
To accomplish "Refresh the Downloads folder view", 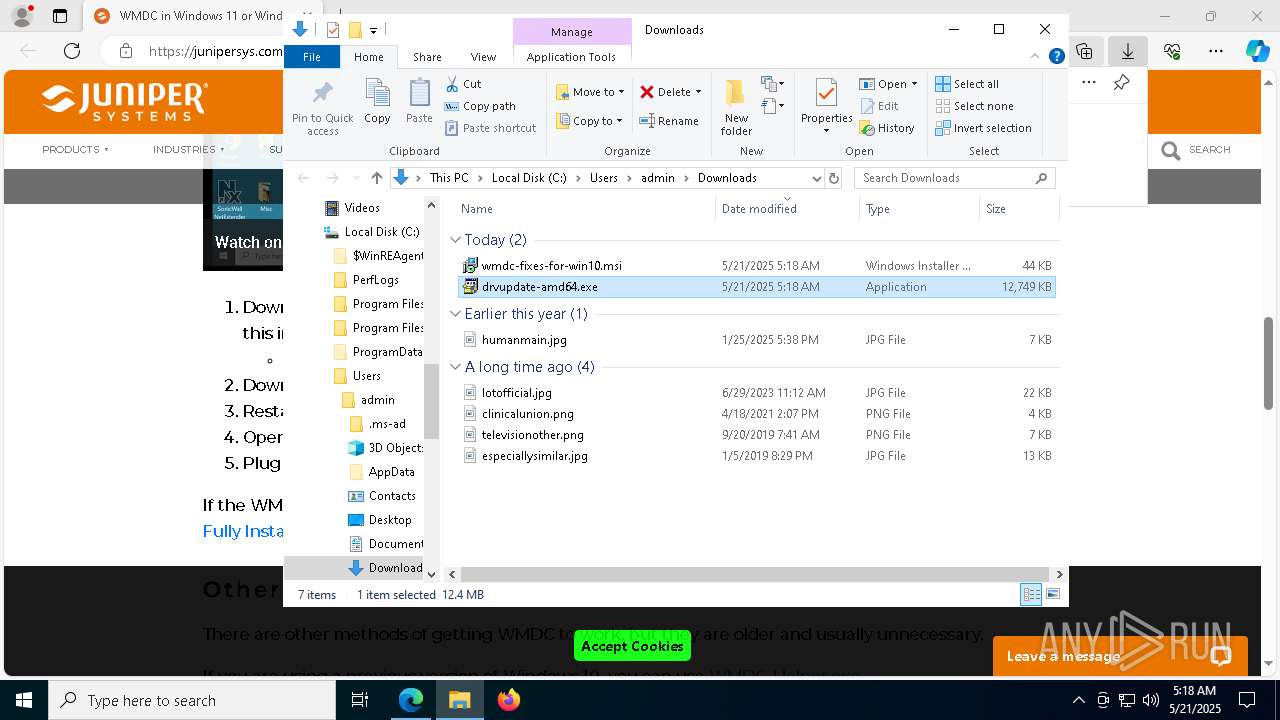I will 835,178.
